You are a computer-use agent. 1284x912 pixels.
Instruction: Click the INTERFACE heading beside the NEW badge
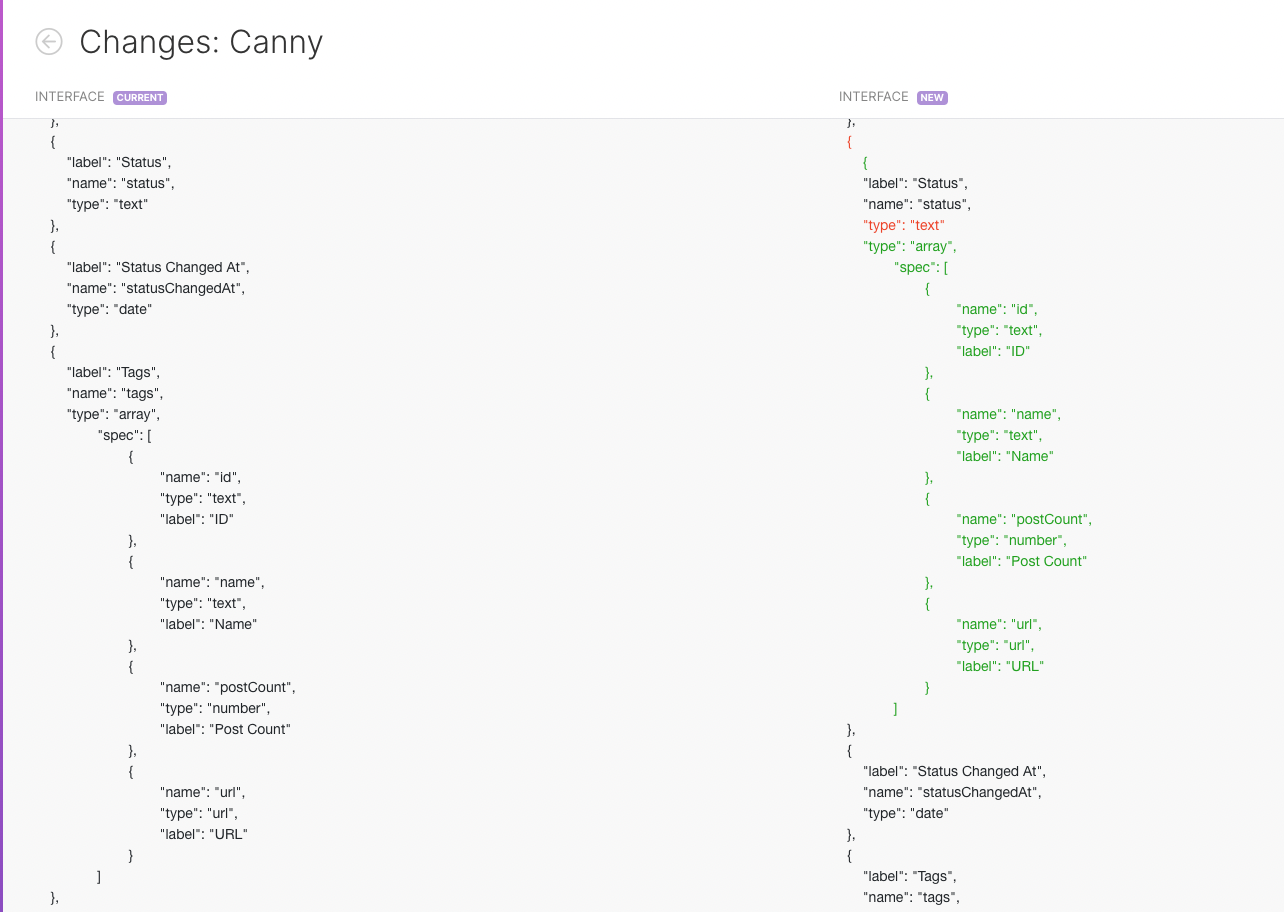coord(874,97)
